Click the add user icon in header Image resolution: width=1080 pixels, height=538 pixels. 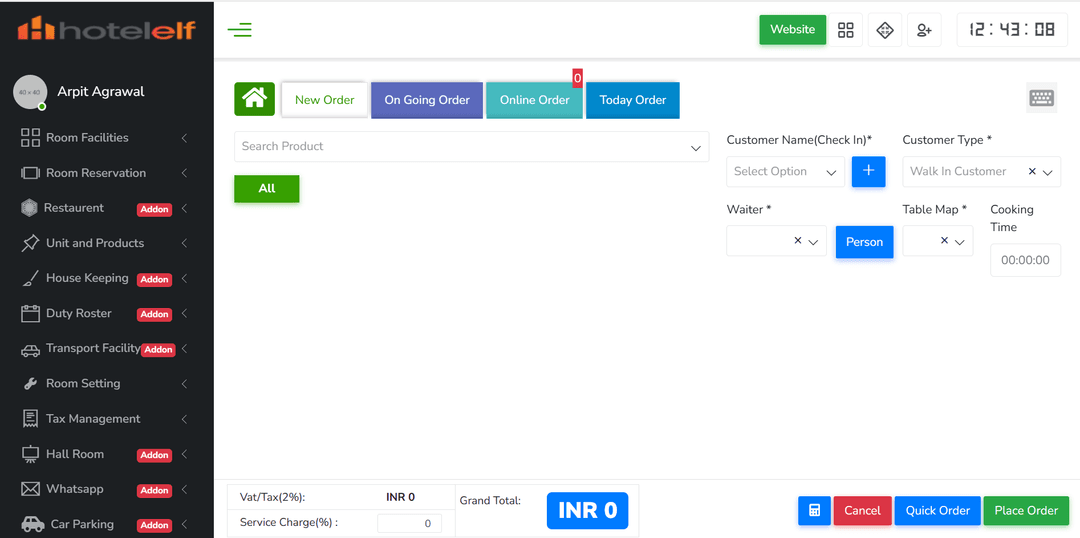[x=924, y=30]
